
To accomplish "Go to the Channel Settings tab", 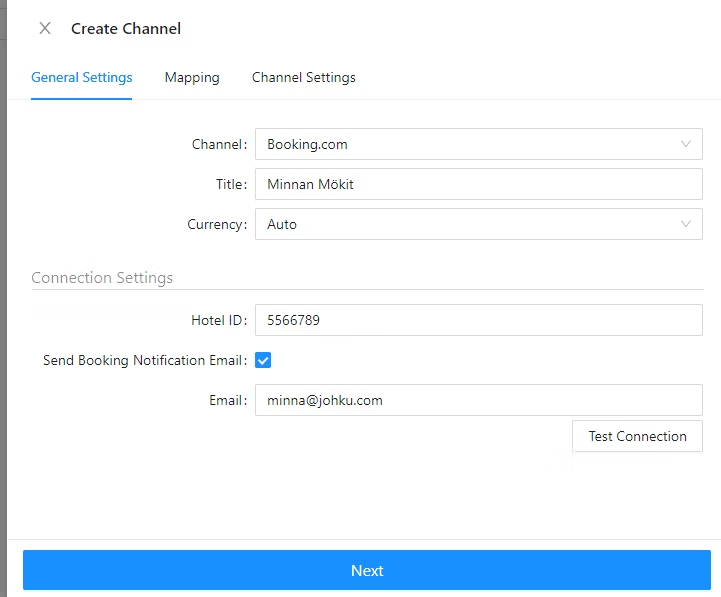I will tap(303, 77).
